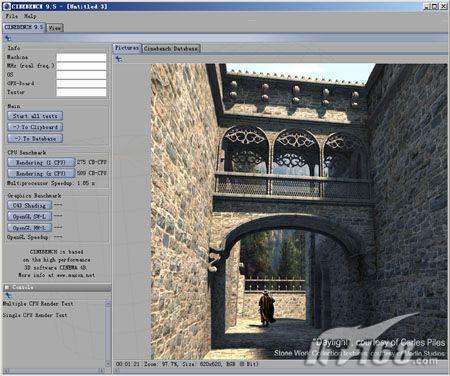The image size is (450, 376).
Task: Run the Rendering (1 CPU) benchmark
Action: [x=41, y=163]
